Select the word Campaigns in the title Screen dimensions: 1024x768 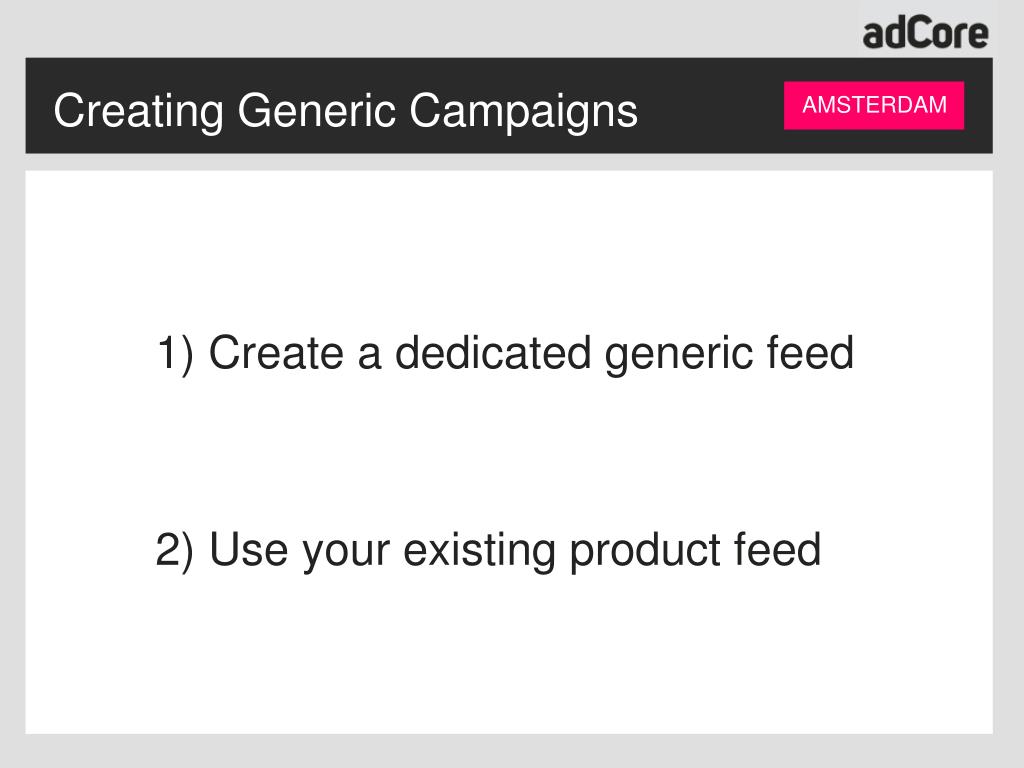click(524, 112)
